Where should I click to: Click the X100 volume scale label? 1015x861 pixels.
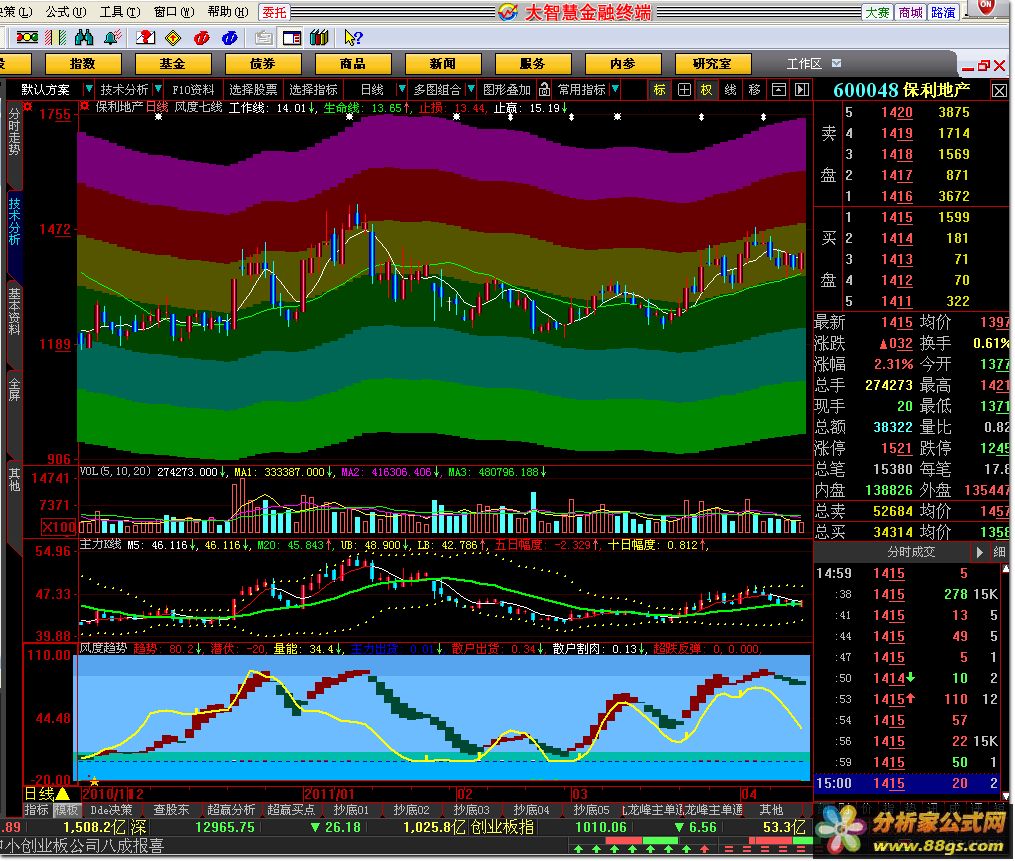58,527
